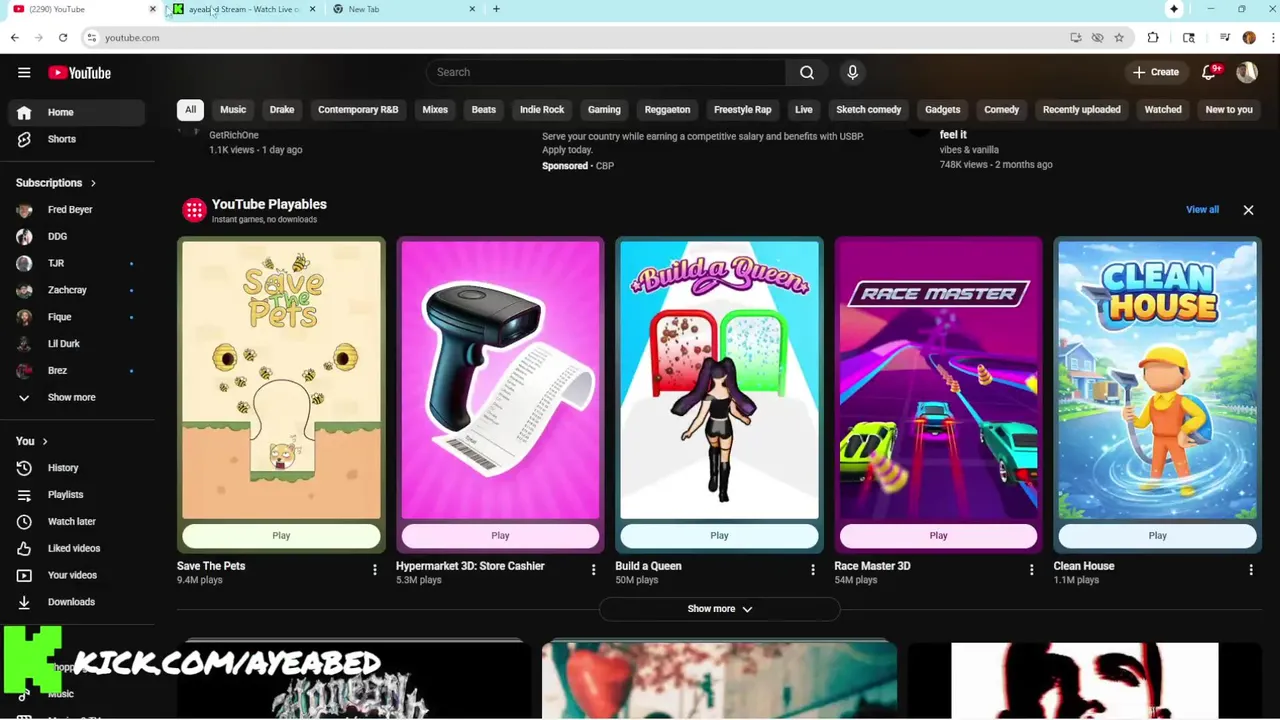This screenshot has width=1280, height=720.
Task: Play Clean House
Action: click(1157, 536)
